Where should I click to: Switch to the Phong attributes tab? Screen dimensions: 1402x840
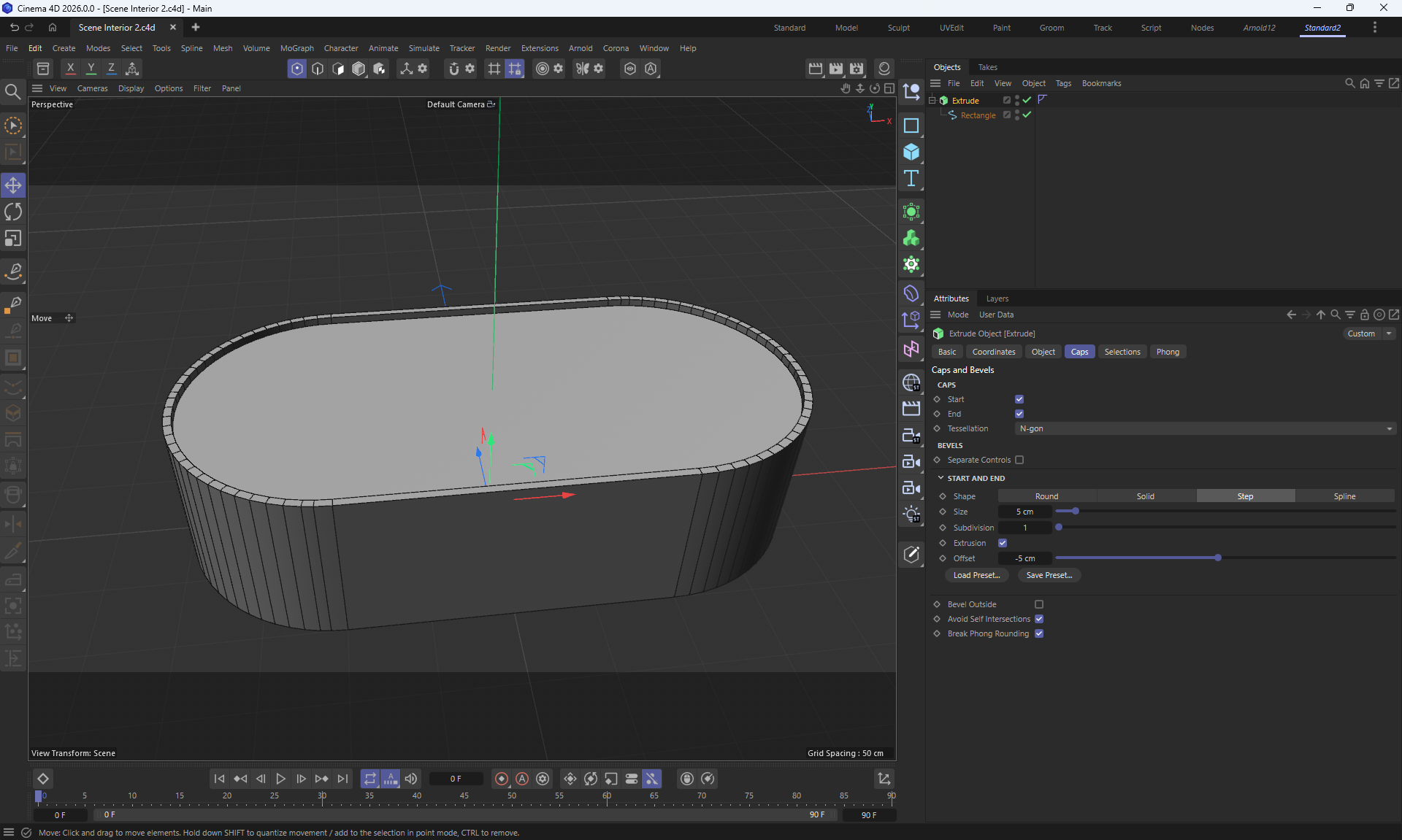point(1167,352)
